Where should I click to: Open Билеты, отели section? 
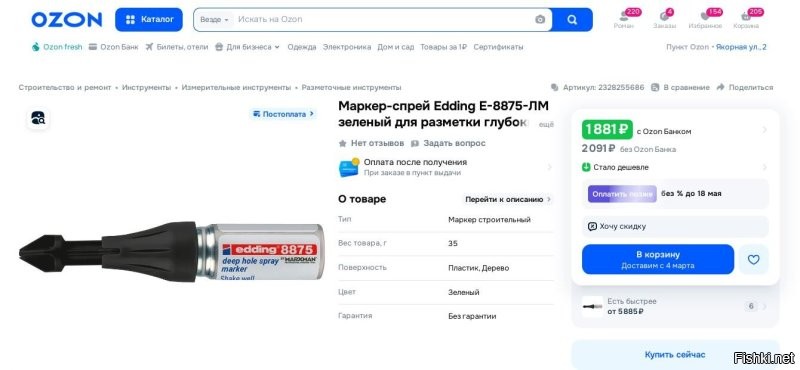177,47
